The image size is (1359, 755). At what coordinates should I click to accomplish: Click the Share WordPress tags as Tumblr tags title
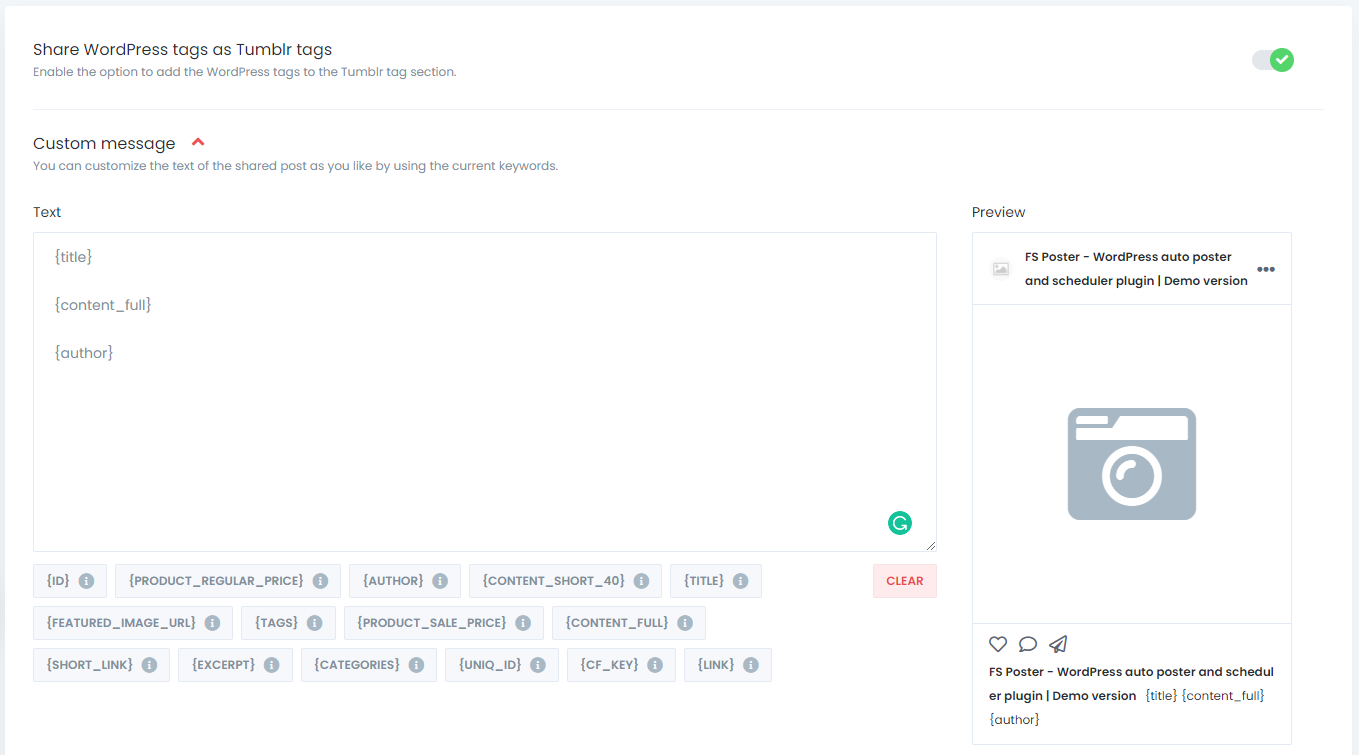click(182, 49)
